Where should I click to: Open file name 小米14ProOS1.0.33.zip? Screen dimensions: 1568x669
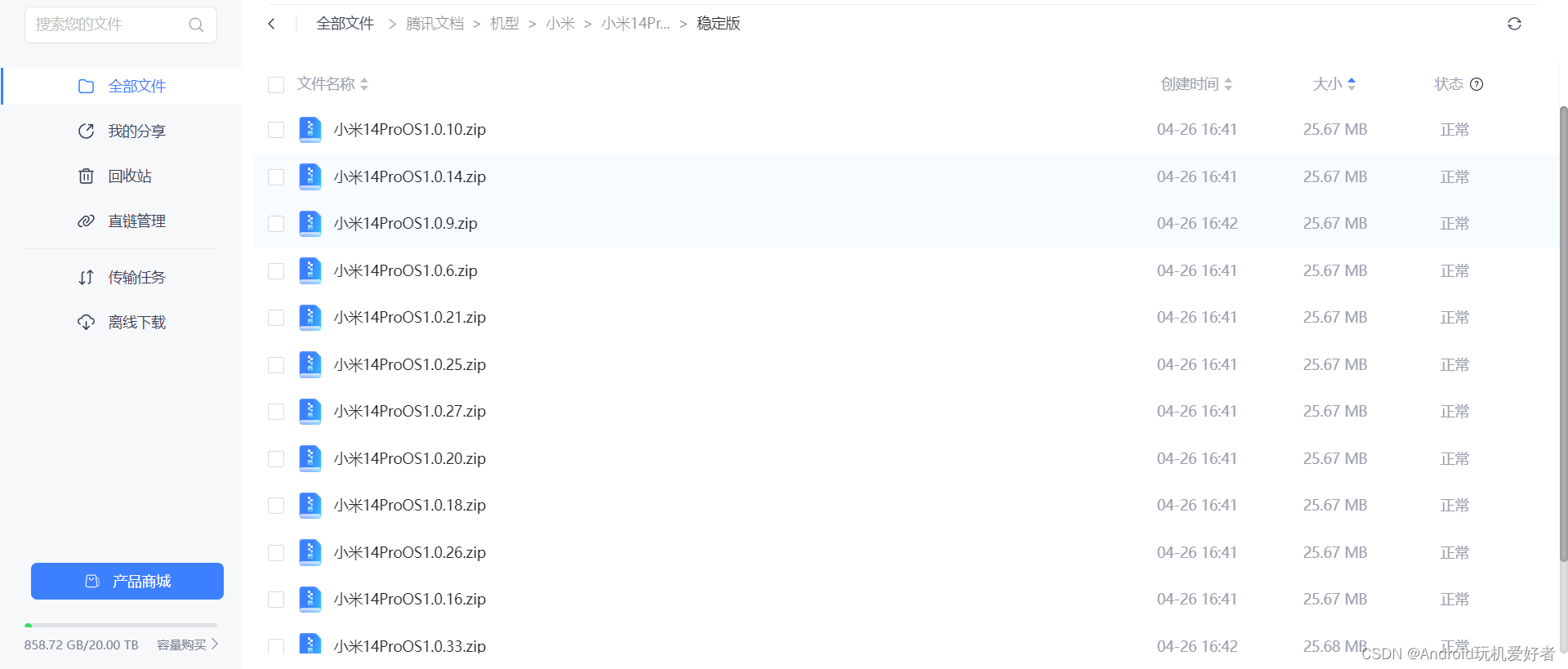410,646
